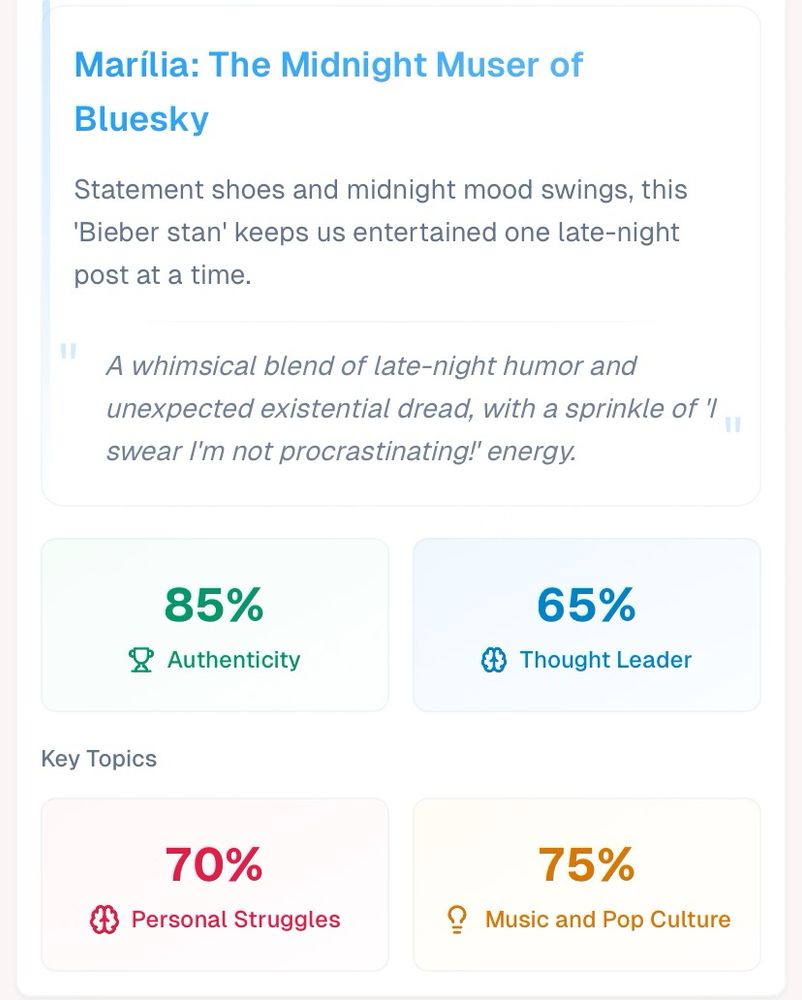Viewport: 802px width, 1000px height.
Task: Open the Music and Pop Culture topic label
Action: (x=607, y=920)
